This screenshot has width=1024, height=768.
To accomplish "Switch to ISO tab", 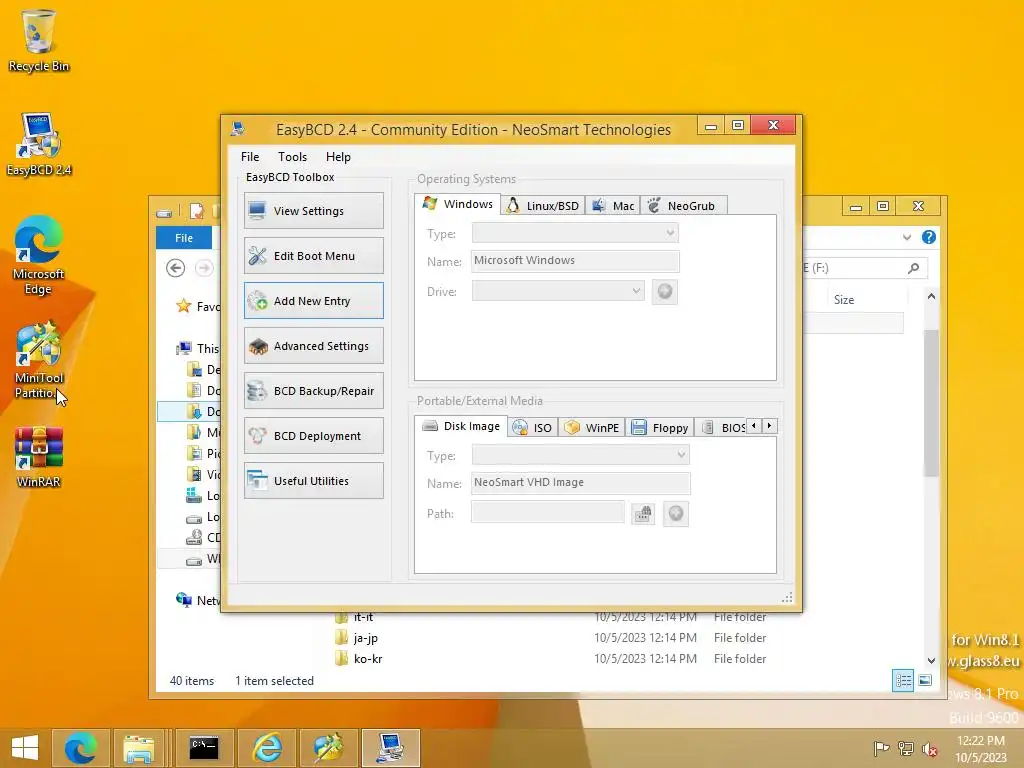I will pyautogui.click(x=533, y=428).
